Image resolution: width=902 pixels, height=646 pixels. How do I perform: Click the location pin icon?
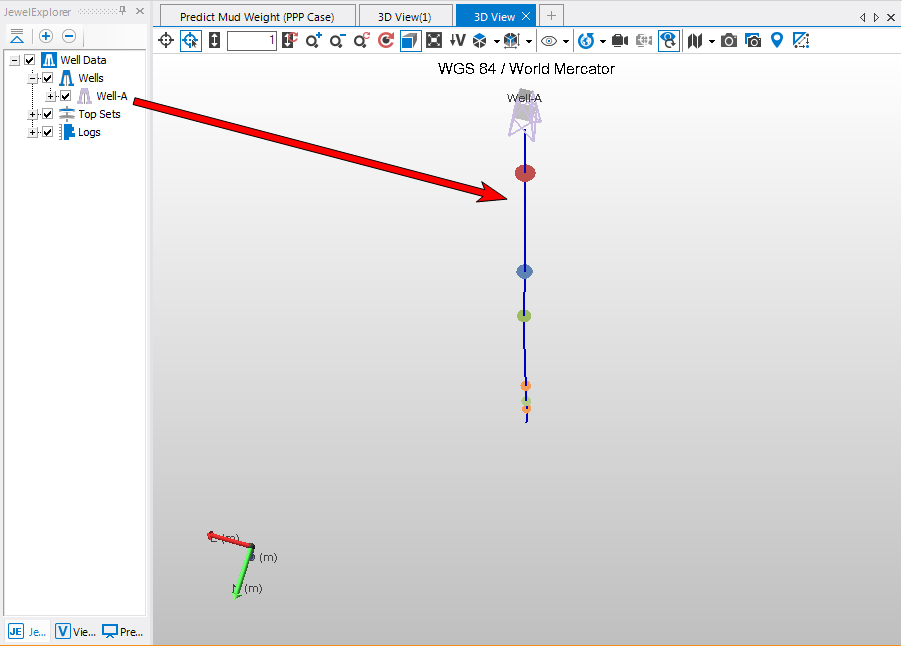(777, 41)
